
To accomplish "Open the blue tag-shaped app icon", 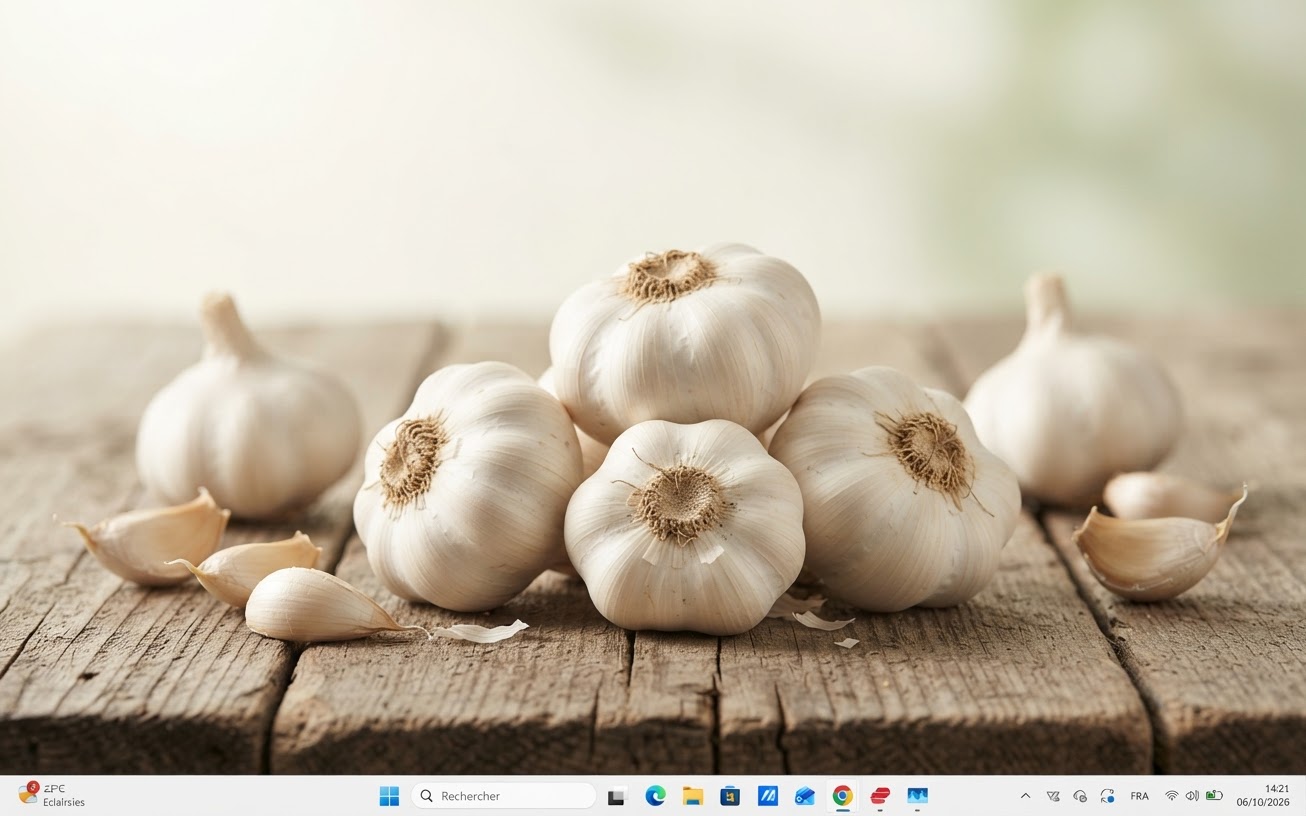I will pos(805,796).
